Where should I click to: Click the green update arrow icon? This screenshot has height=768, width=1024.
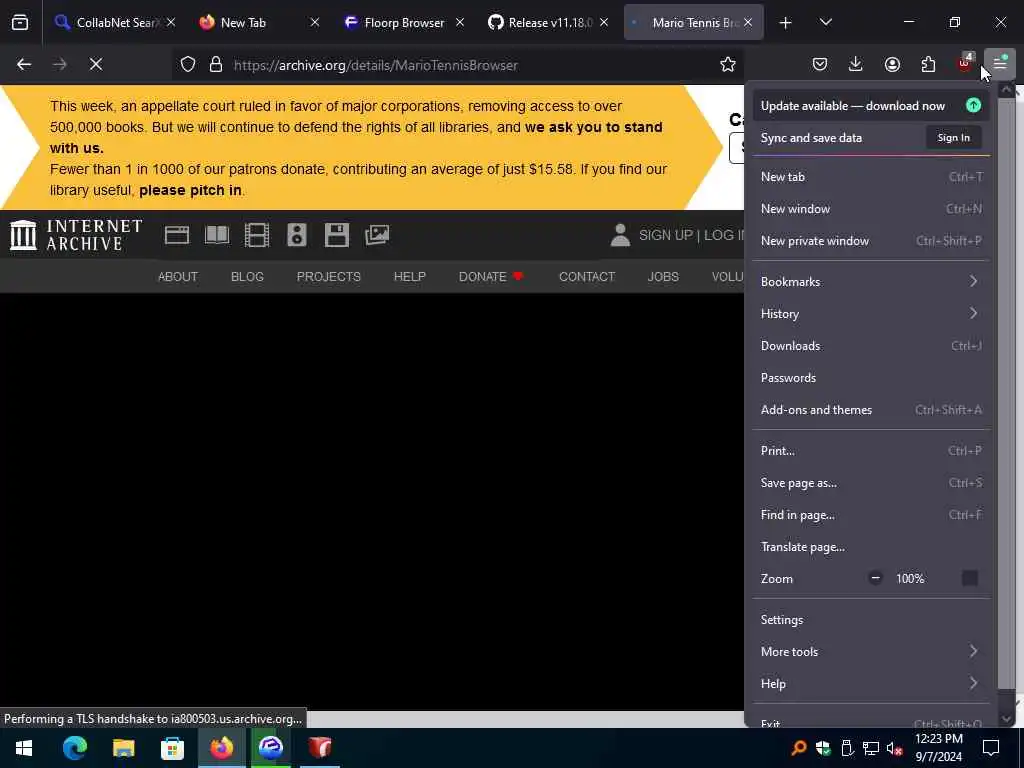(x=973, y=105)
